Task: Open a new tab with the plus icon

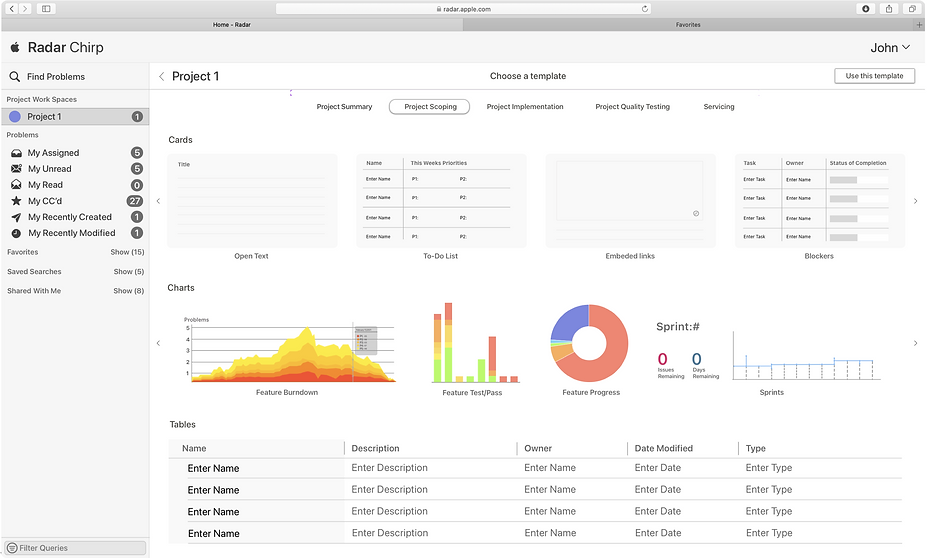Action: pyautogui.click(x=919, y=25)
